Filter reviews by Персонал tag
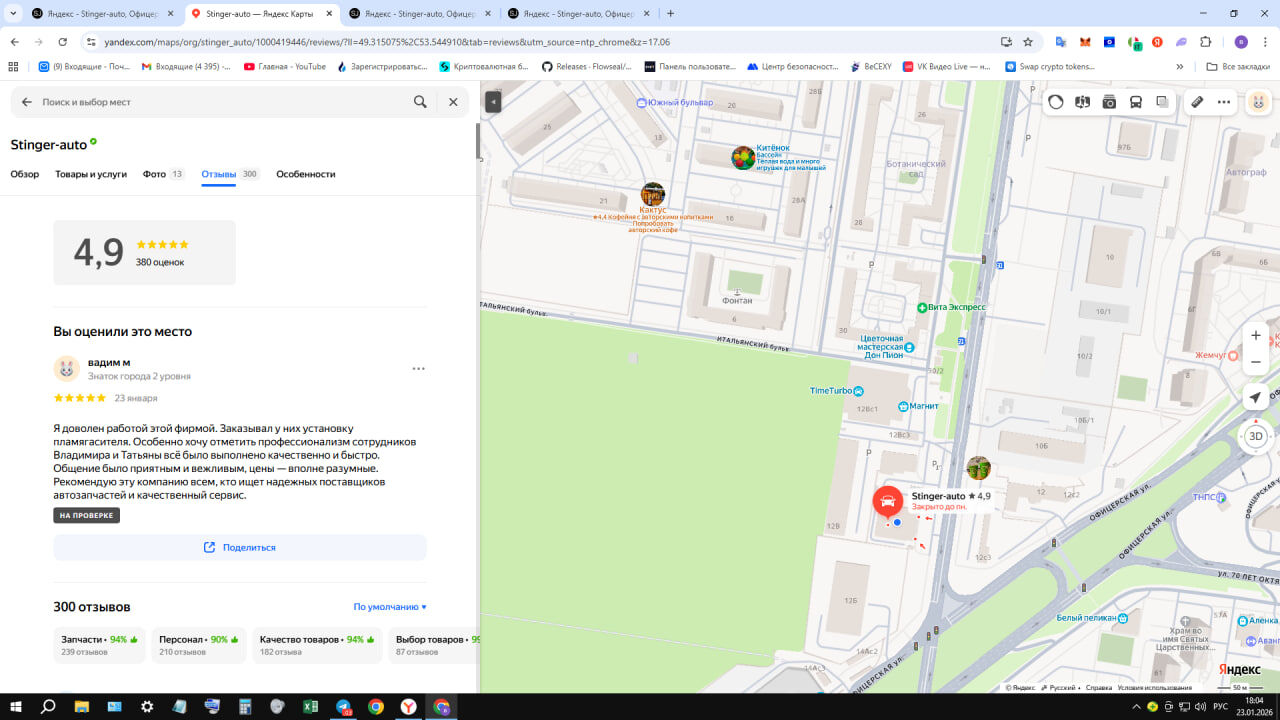The height and width of the screenshot is (720, 1280). 198,645
